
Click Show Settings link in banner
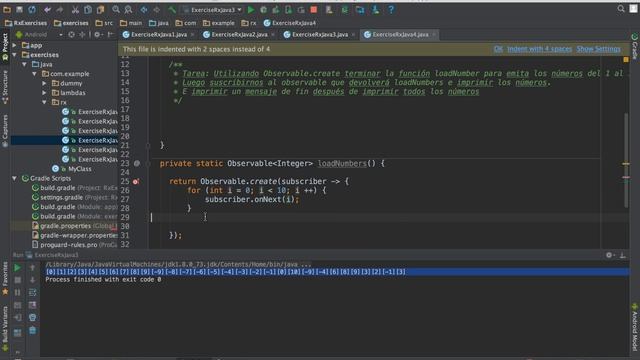598,49
